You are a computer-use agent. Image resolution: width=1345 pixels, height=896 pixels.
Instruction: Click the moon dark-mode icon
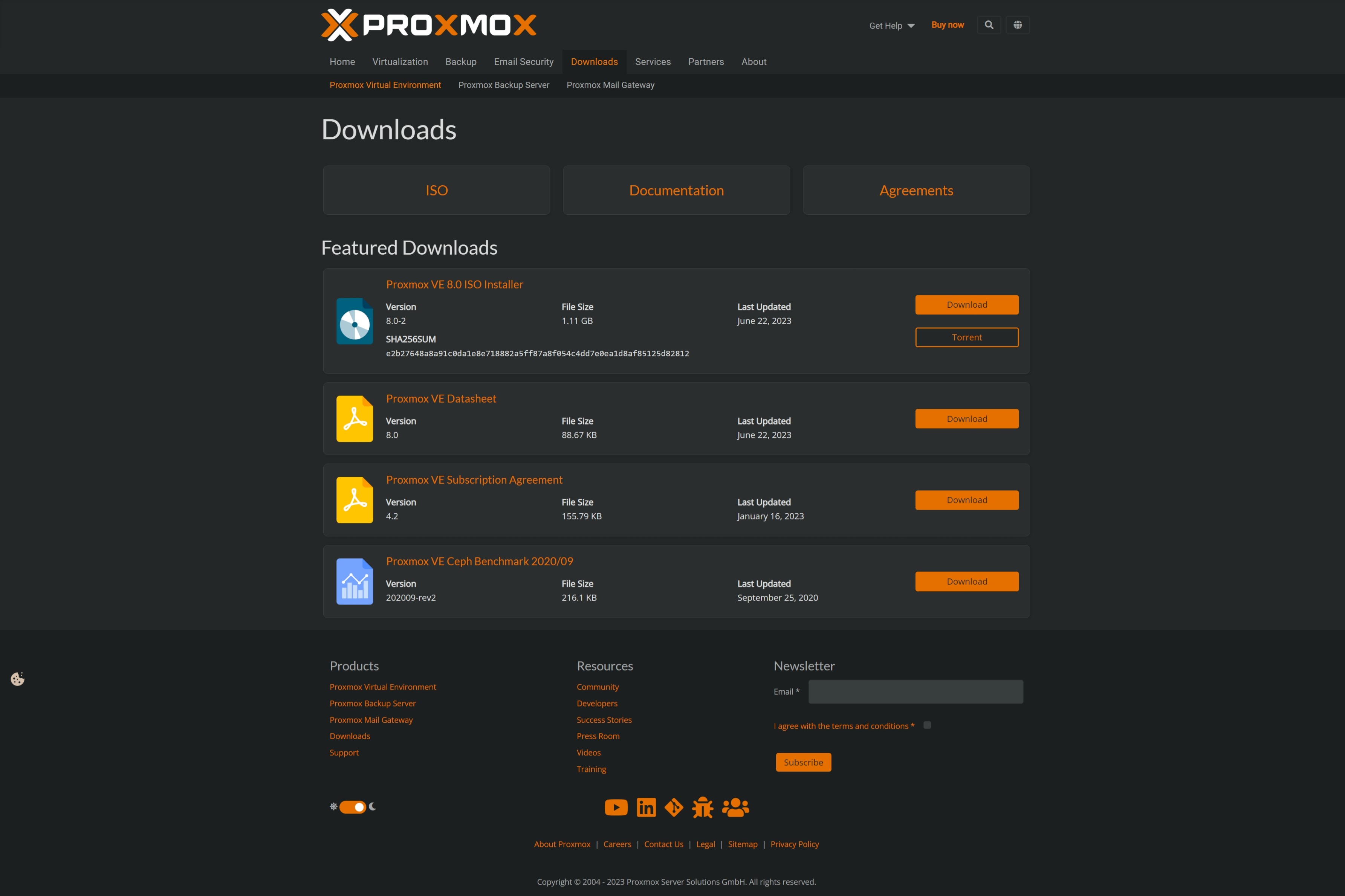(372, 806)
